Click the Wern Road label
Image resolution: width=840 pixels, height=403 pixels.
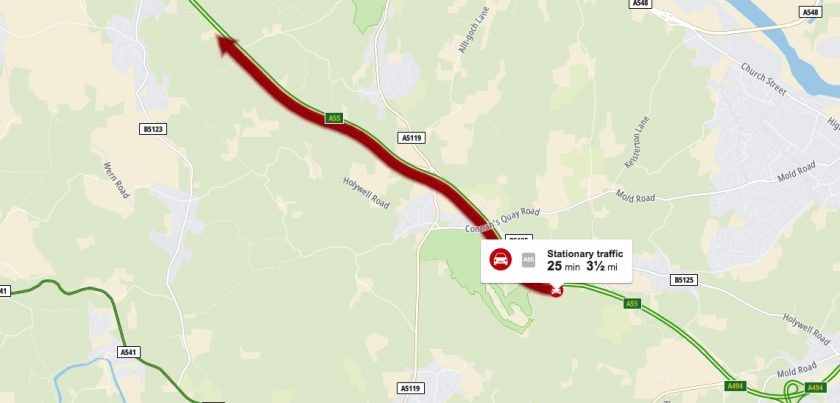pyautogui.click(x=116, y=180)
